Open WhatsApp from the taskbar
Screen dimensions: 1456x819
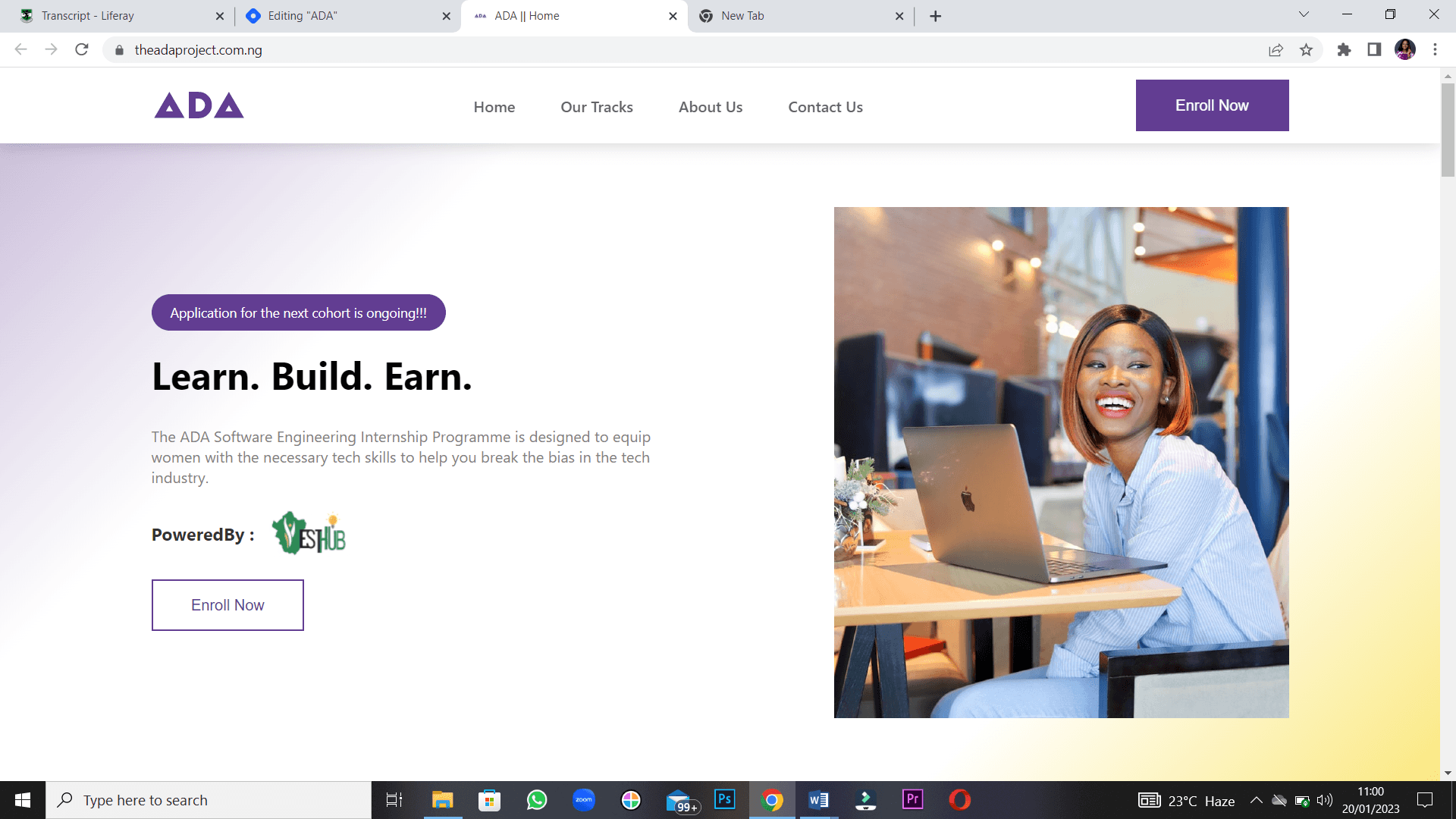(537, 800)
